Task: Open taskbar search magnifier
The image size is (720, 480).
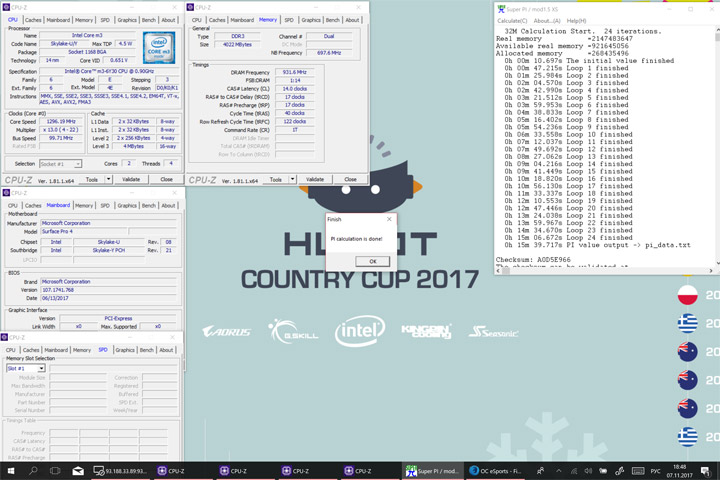Action: [x=33, y=471]
